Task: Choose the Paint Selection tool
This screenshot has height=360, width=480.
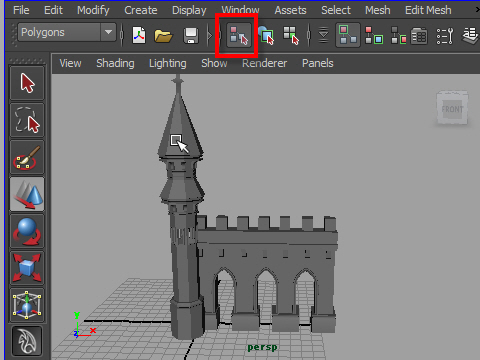Action: click(x=27, y=157)
